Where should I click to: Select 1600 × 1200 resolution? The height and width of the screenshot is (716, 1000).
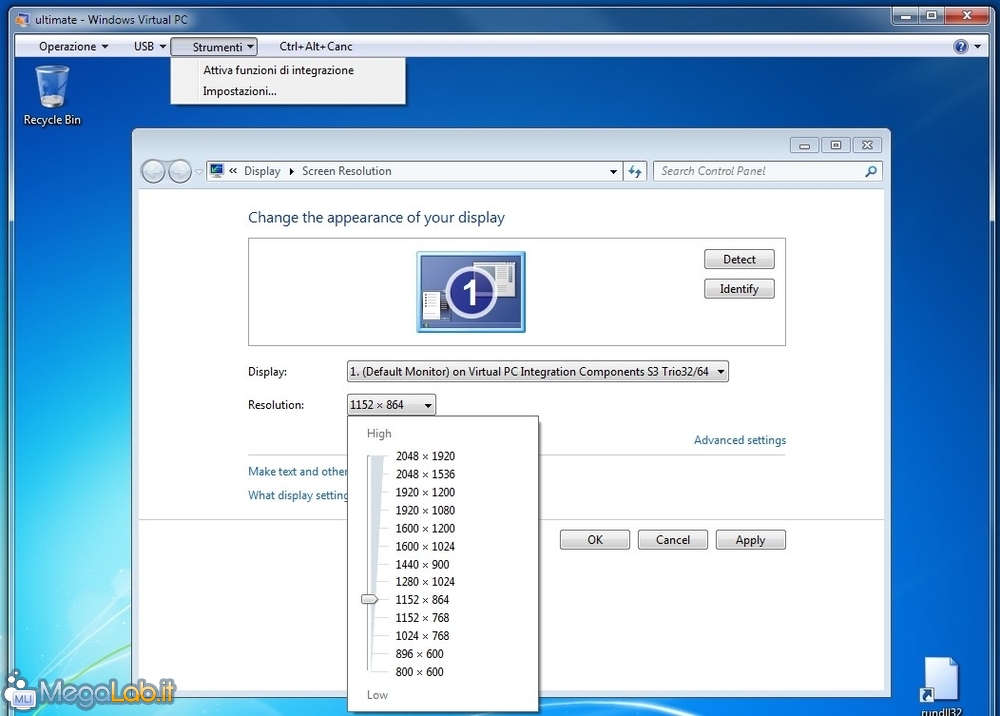click(425, 528)
